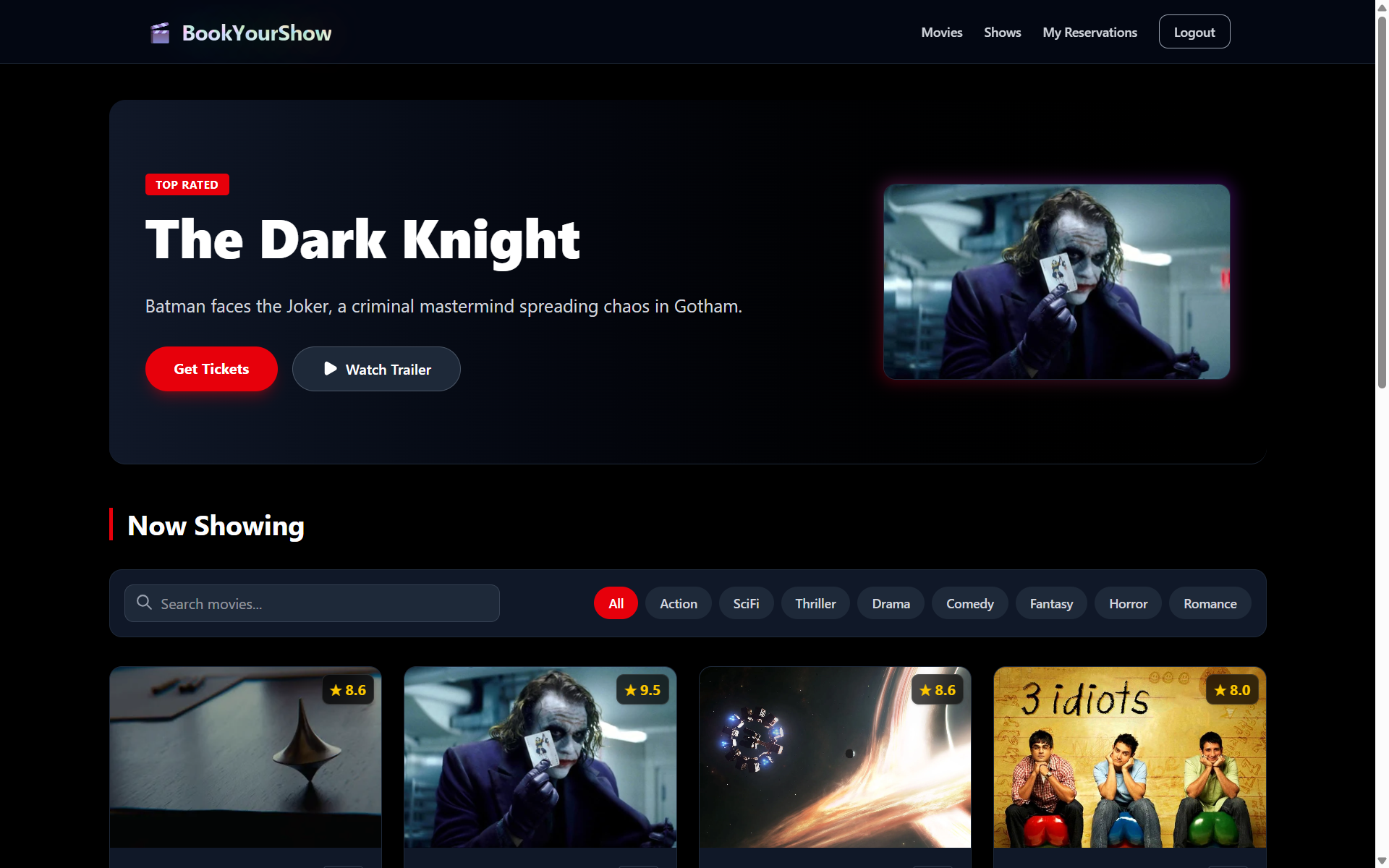Filter movies by Action genre
Screen dimensions: 1389x868
678,603
